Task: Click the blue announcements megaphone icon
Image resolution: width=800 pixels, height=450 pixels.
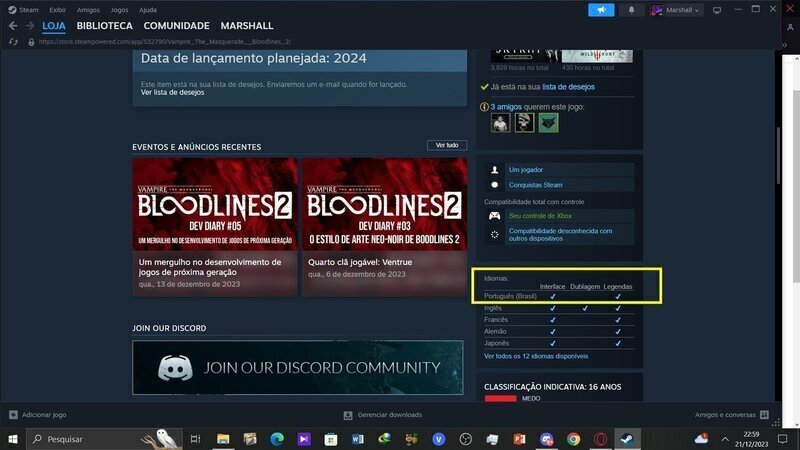Action: [601, 9]
